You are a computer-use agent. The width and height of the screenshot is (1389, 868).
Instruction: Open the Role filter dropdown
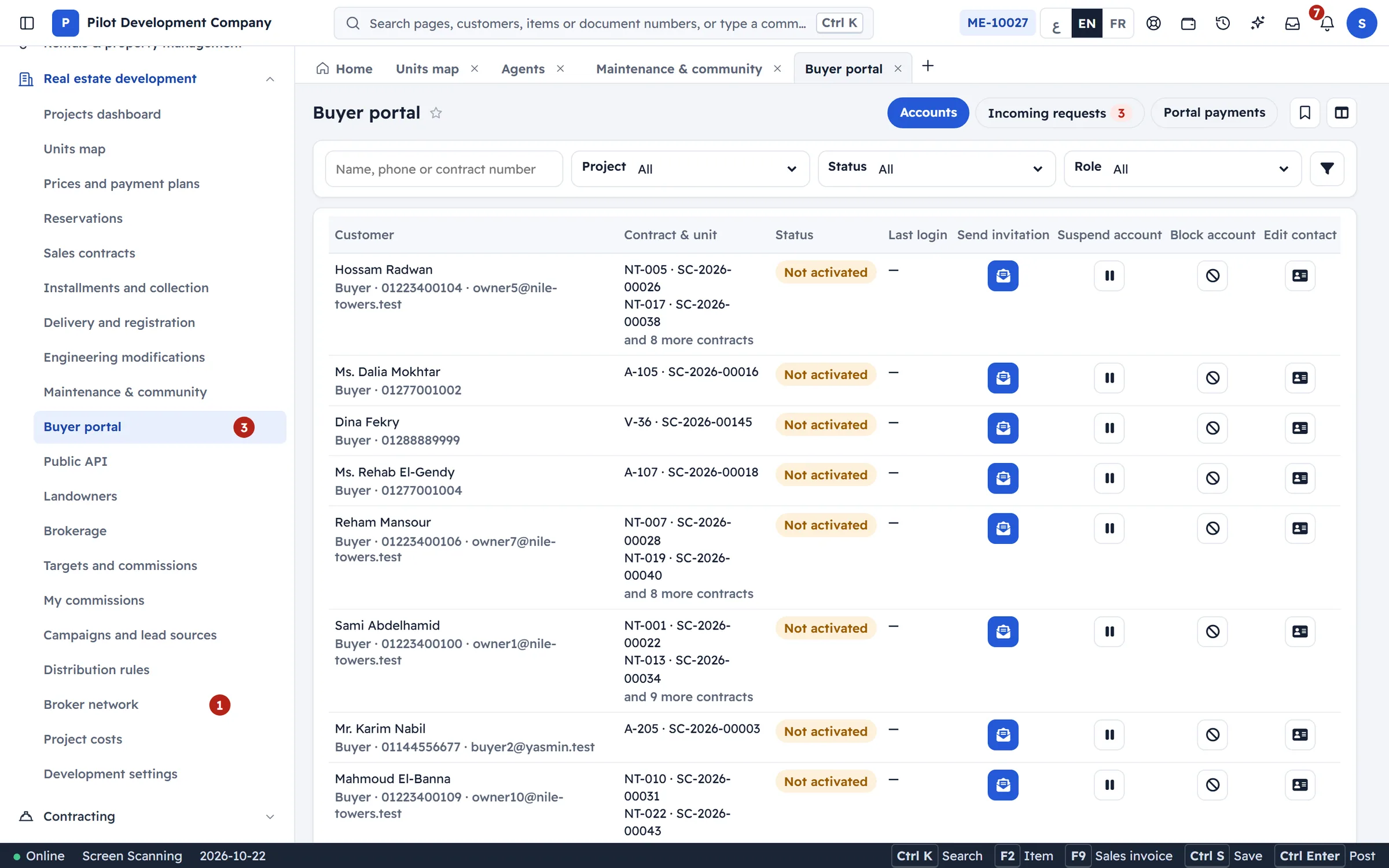[1182, 168]
